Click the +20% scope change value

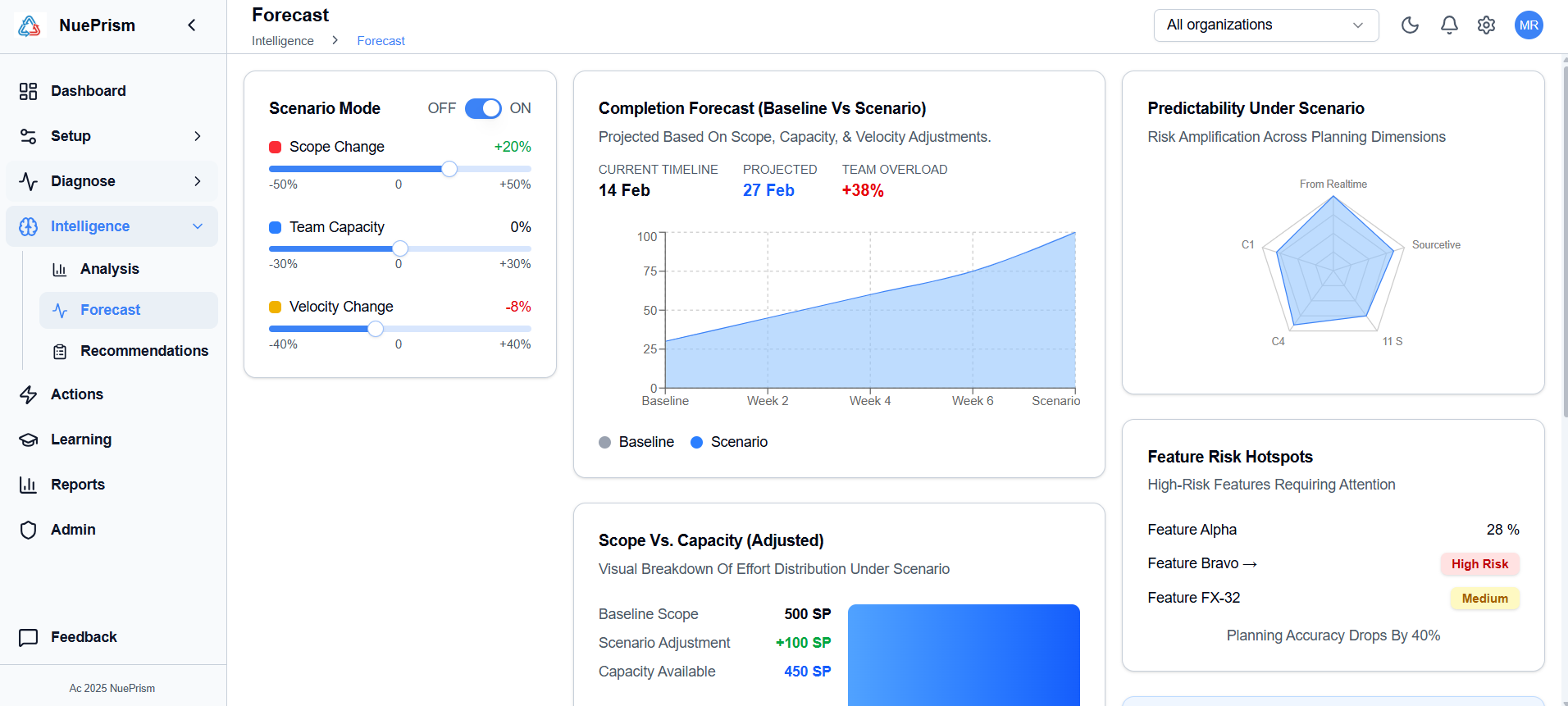coord(513,147)
